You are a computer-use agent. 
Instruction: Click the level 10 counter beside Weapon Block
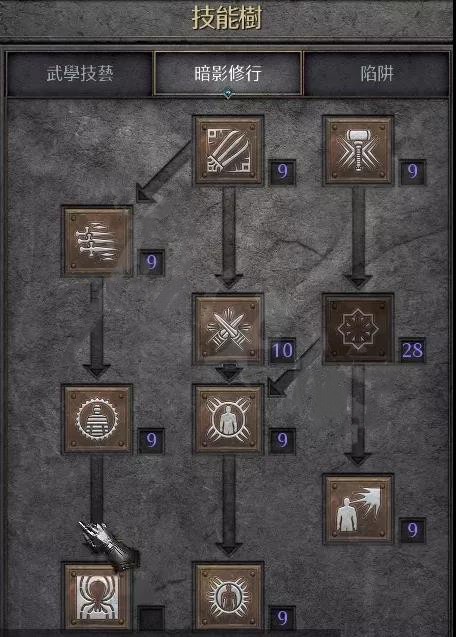[282, 350]
